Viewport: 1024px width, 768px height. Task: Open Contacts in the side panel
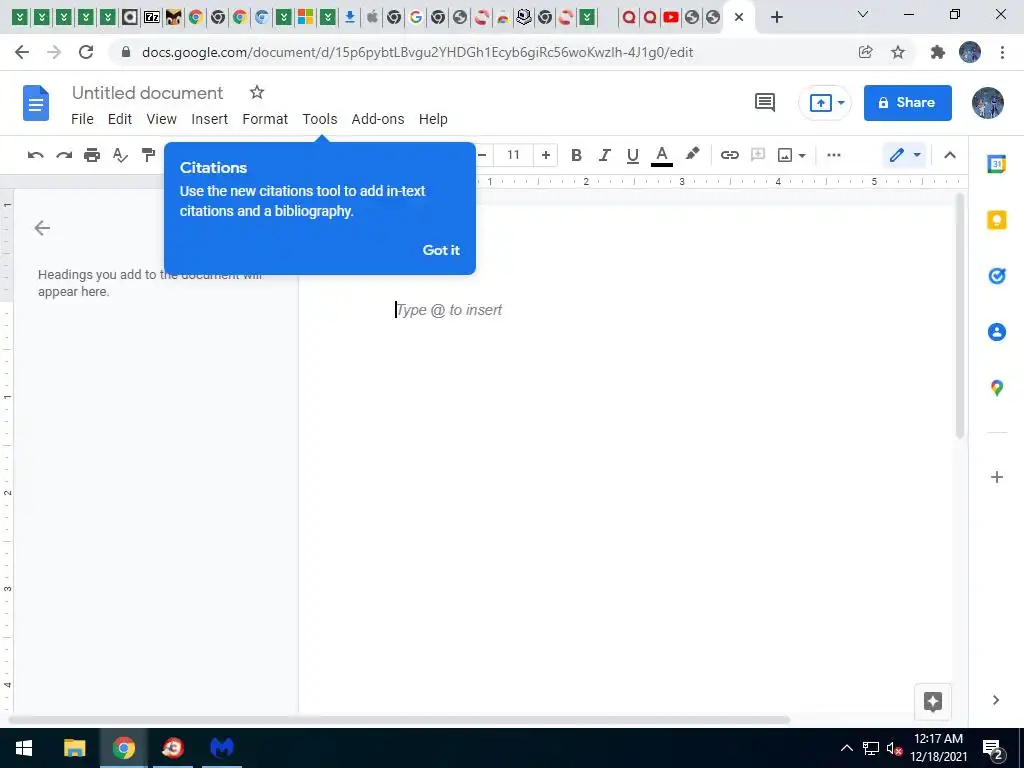[x=997, y=332]
